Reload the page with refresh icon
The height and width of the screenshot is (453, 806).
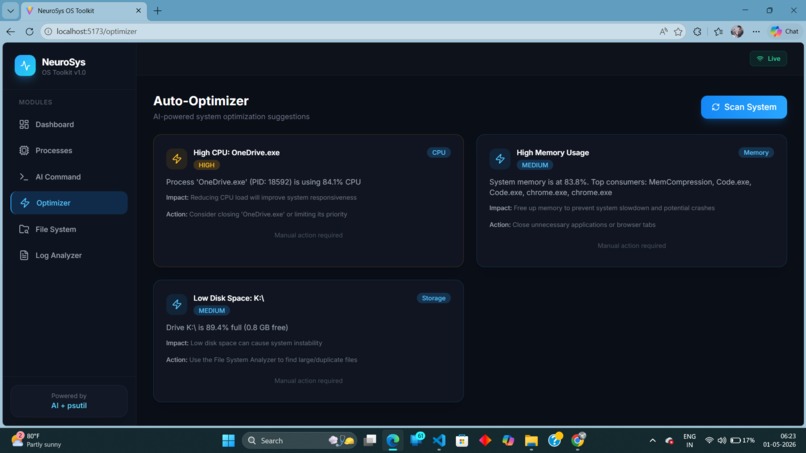[29, 31]
